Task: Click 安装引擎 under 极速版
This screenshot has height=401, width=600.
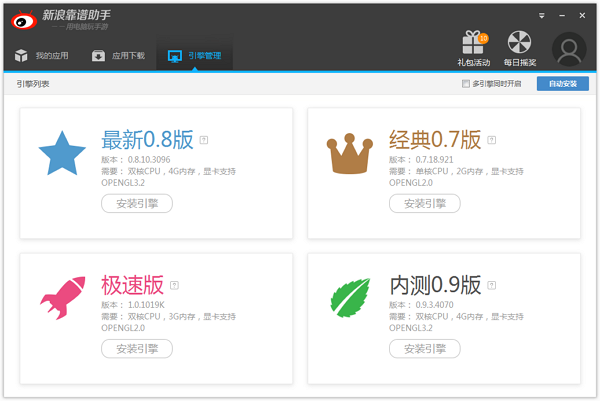Action: point(137,349)
